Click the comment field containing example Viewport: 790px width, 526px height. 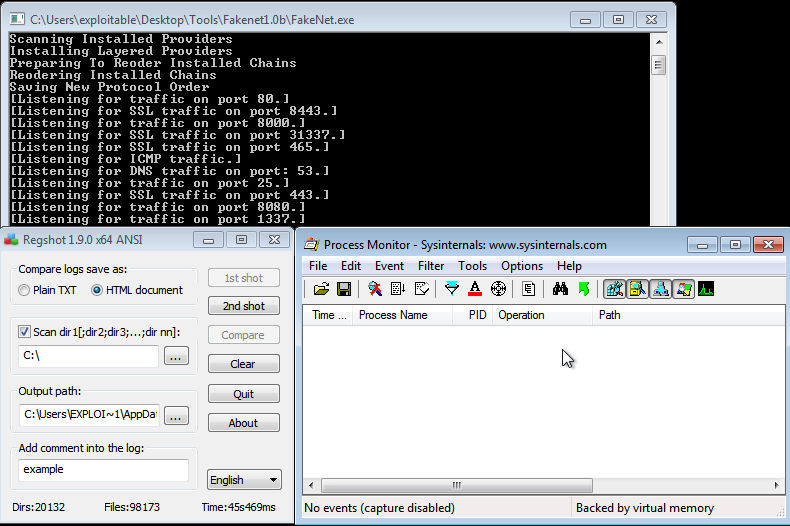tap(103, 470)
